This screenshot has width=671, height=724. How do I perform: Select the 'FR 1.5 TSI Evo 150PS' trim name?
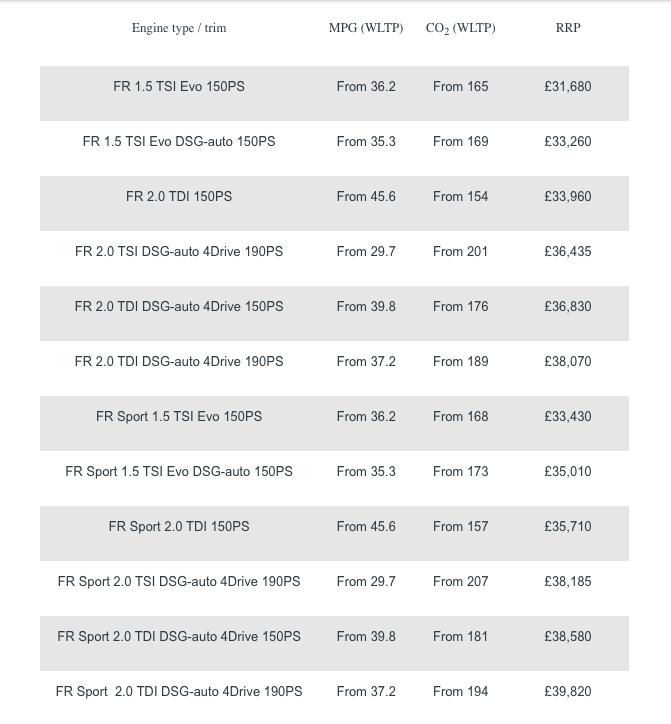point(179,87)
